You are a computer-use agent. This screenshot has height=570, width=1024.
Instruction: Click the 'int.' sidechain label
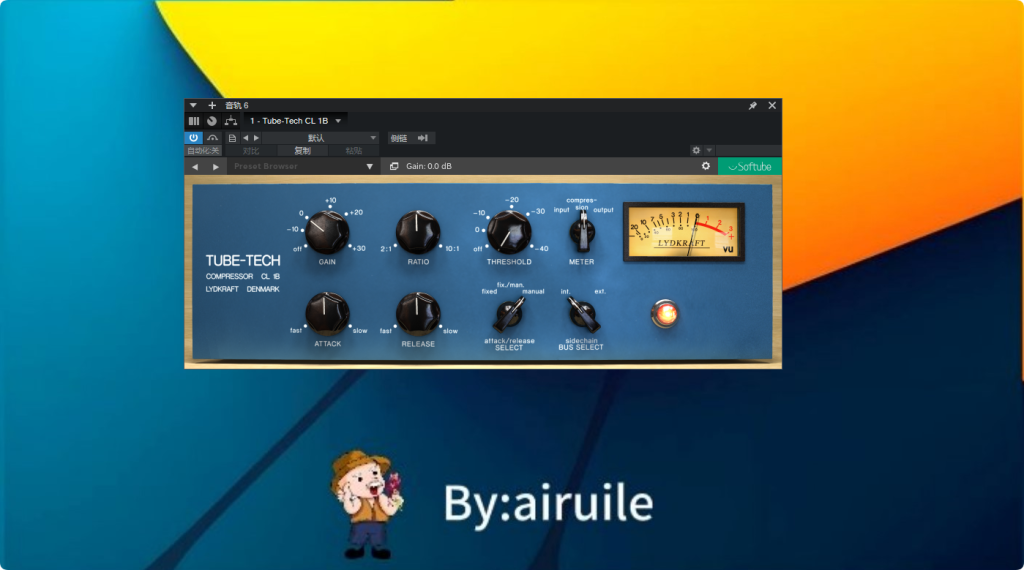coord(565,291)
